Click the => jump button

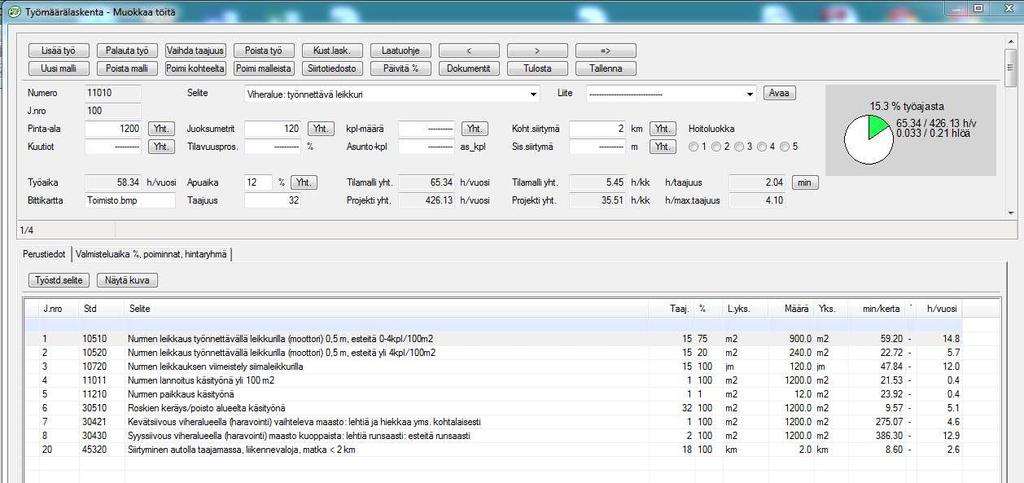pos(605,51)
